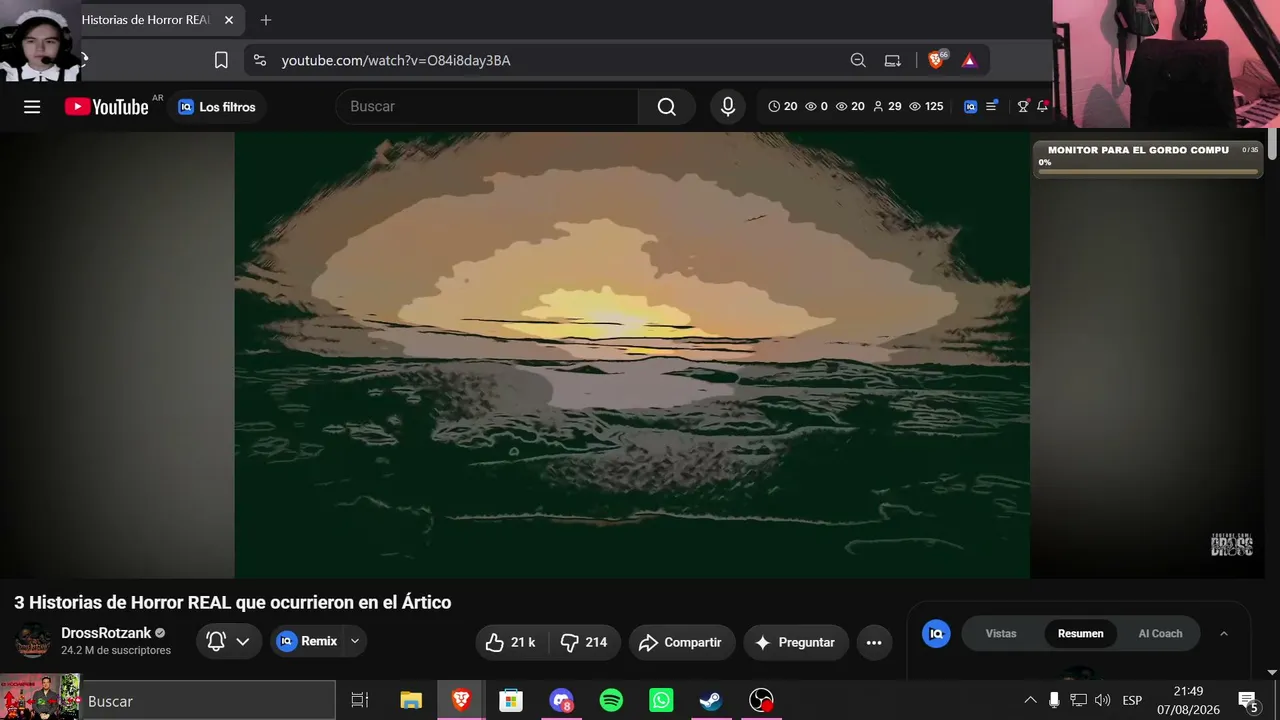Expand the Remix dropdown arrow
Screen dimensions: 1280x720
pyautogui.click(x=354, y=642)
